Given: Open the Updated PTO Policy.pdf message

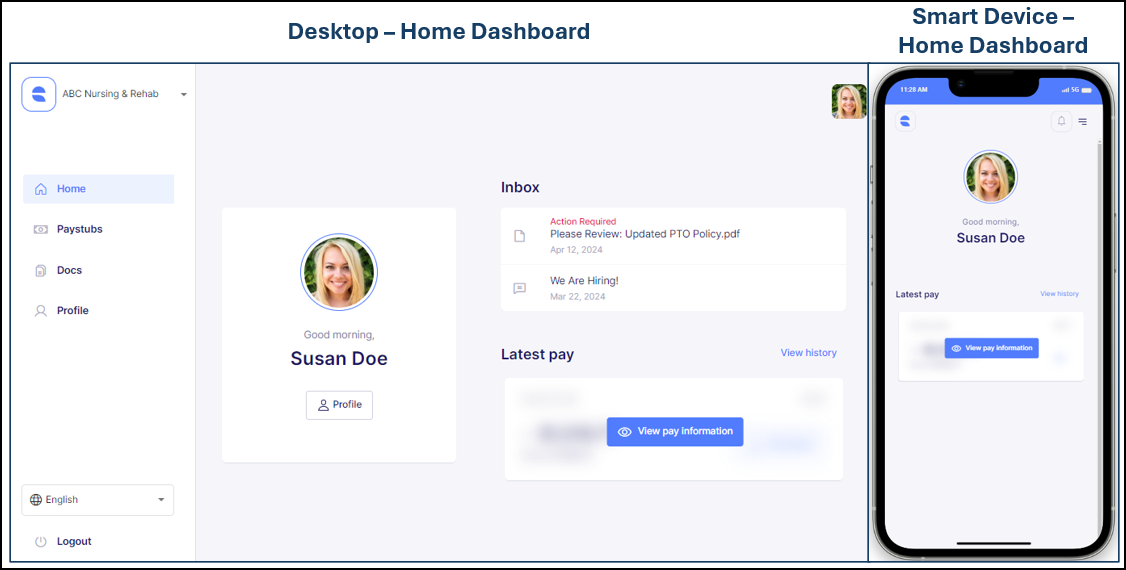Looking at the screenshot, I should [644, 234].
